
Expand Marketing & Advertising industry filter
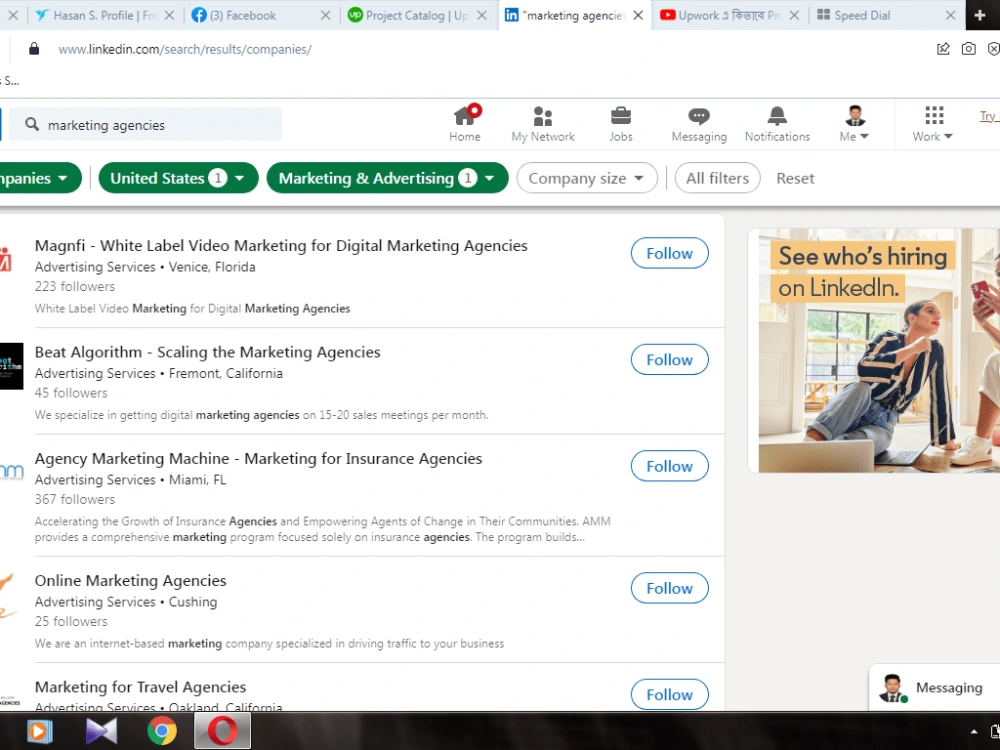(387, 178)
